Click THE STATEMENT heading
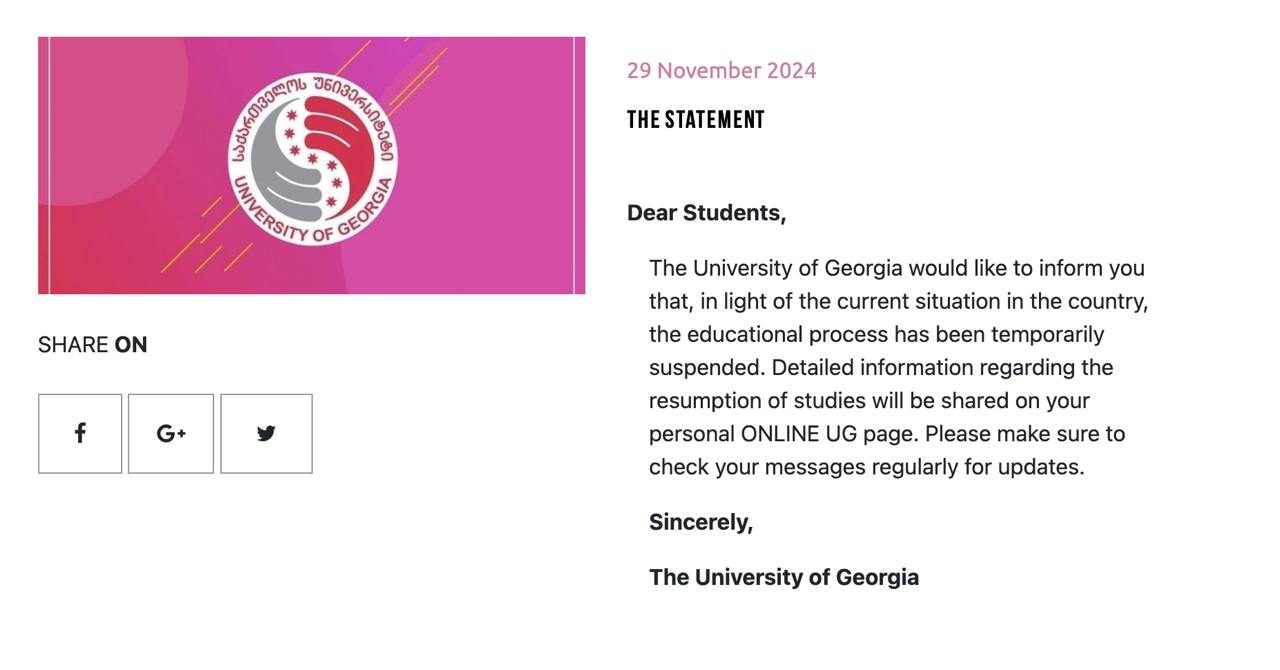 coord(695,120)
